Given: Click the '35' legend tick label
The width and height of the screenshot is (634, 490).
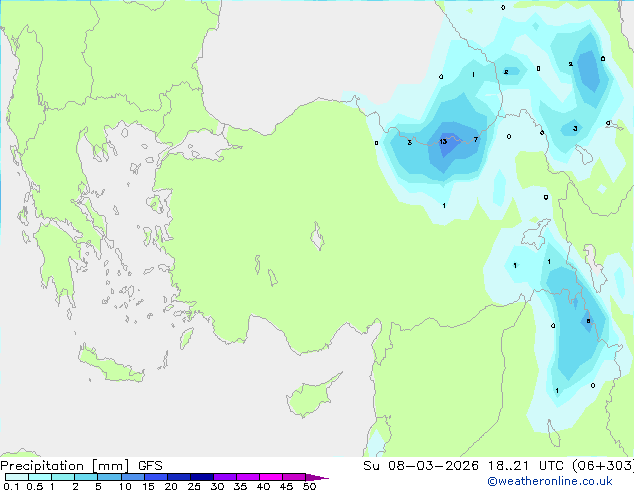Looking at the screenshot, I should [x=240, y=486].
